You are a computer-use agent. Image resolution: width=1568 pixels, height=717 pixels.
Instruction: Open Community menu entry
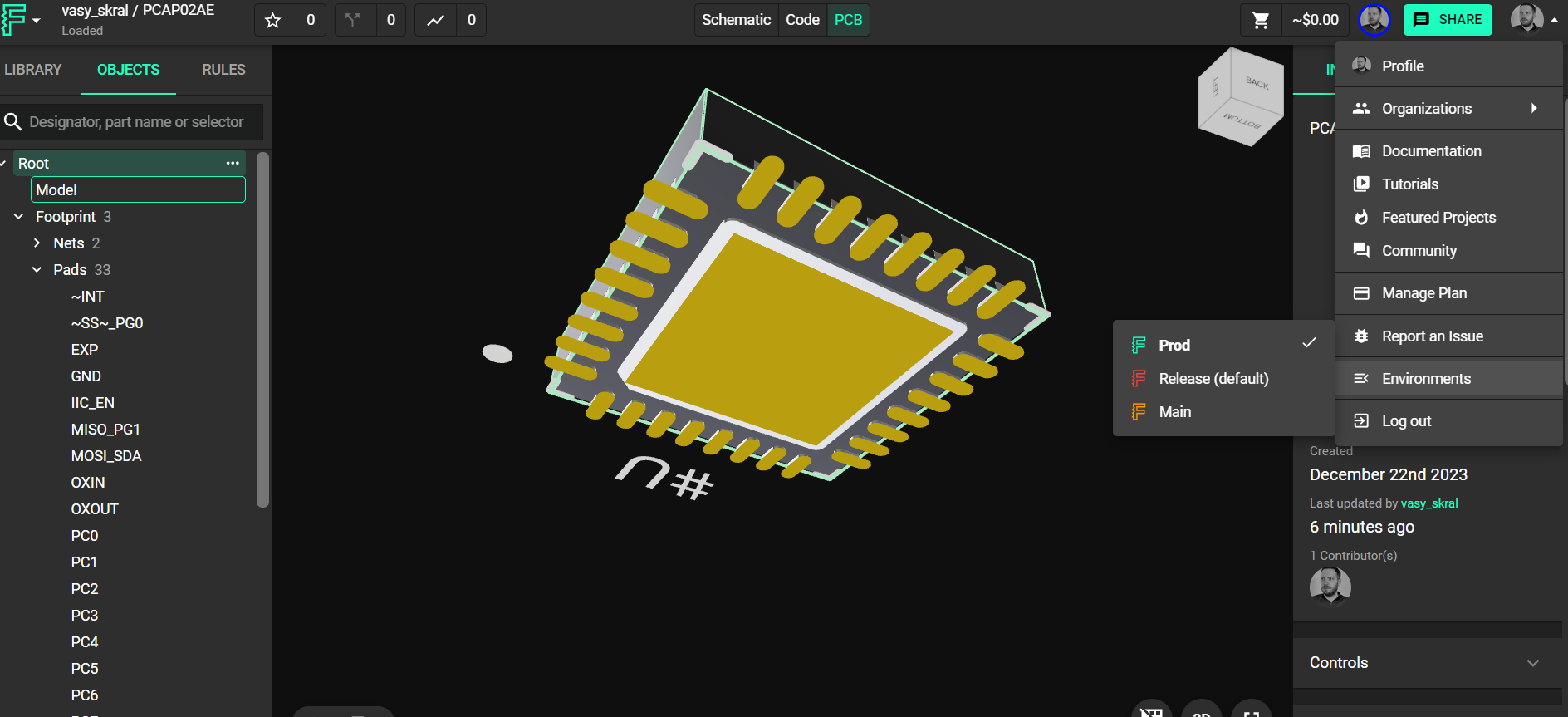[x=1448, y=251]
